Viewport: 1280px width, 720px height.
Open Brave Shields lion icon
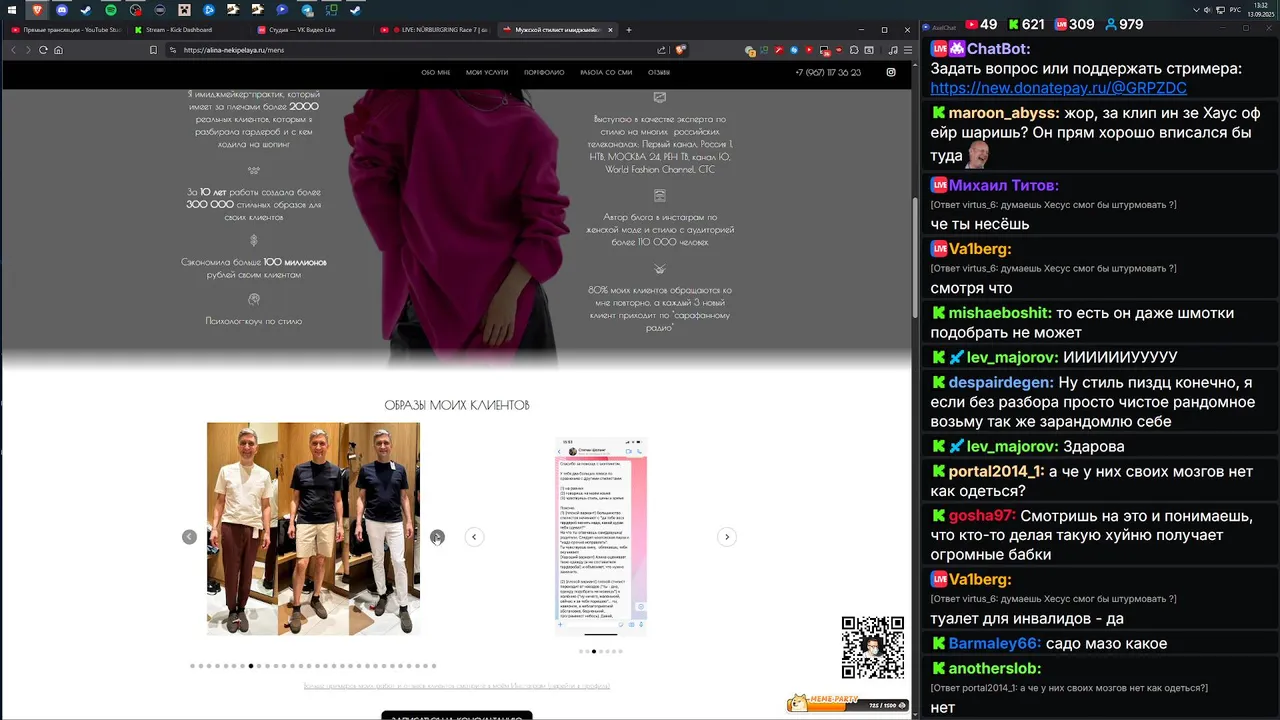click(681, 50)
